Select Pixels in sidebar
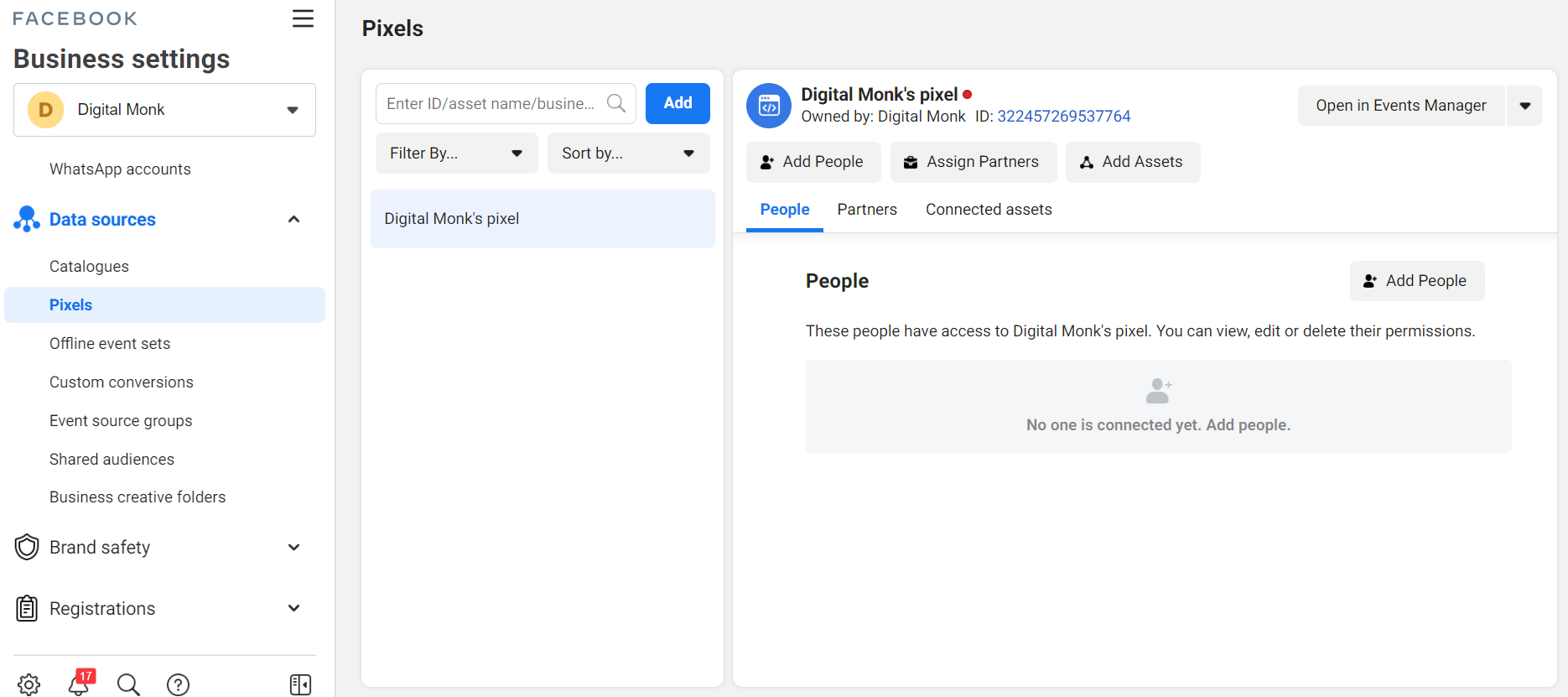 164,305
